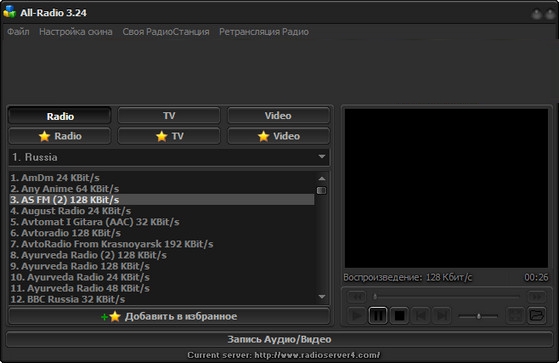
Task: Select station Any Anime 64 KBit/s
Action: coord(161,189)
